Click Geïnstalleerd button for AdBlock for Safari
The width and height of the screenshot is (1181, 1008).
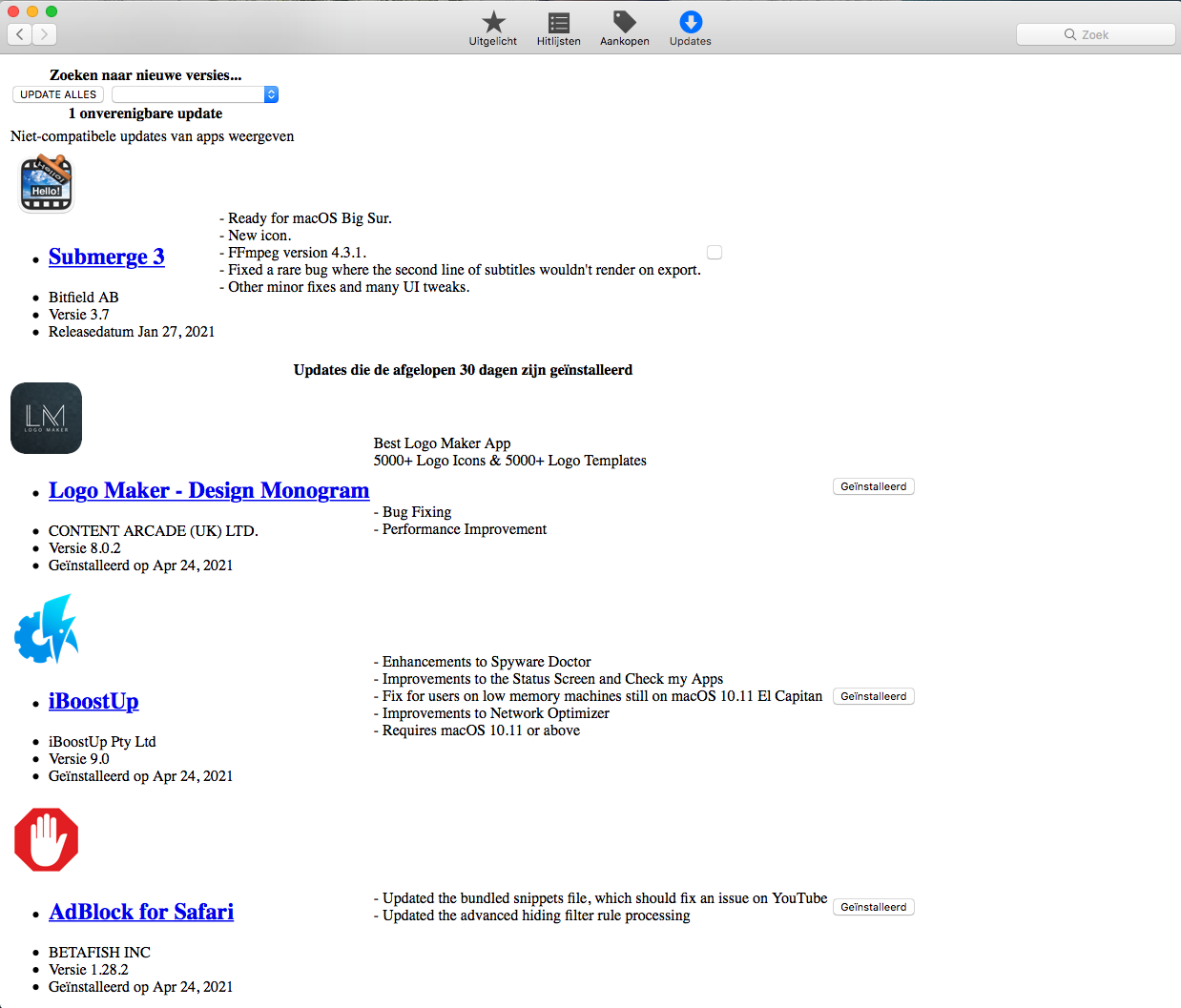[874, 907]
